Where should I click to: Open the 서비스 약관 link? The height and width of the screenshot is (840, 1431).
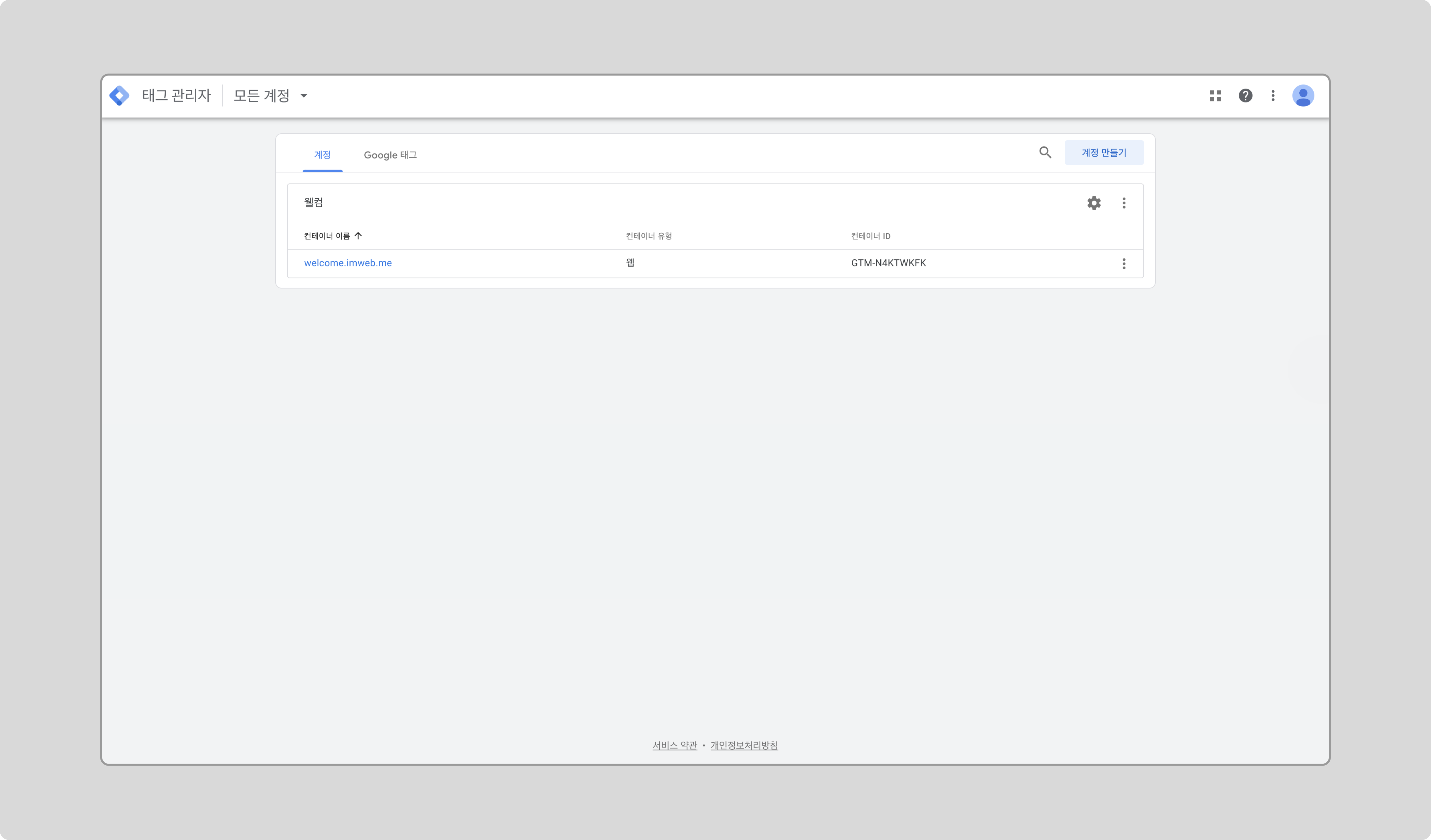[675, 745]
